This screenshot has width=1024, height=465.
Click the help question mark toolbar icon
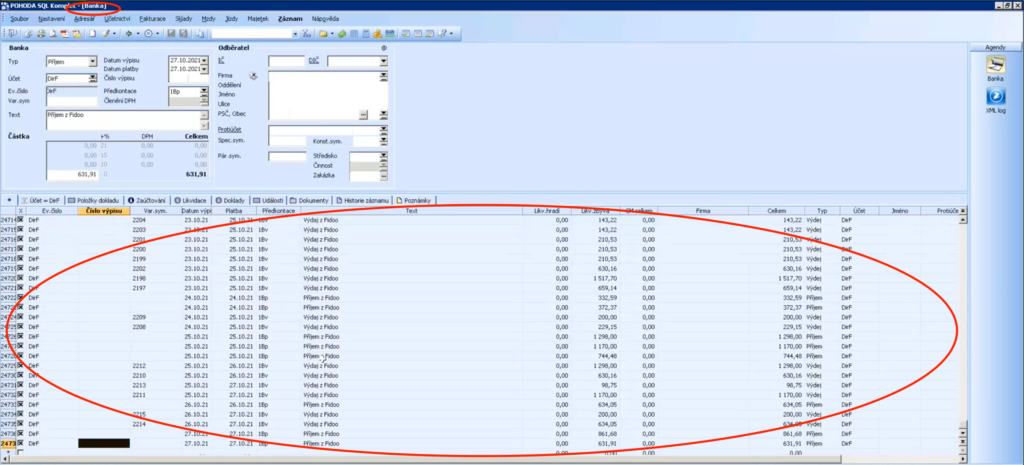pyautogui.click(x=440, y=33)
